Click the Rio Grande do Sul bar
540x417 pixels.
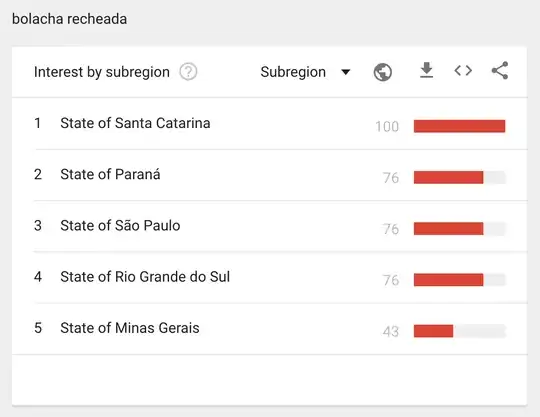[448, 280]
